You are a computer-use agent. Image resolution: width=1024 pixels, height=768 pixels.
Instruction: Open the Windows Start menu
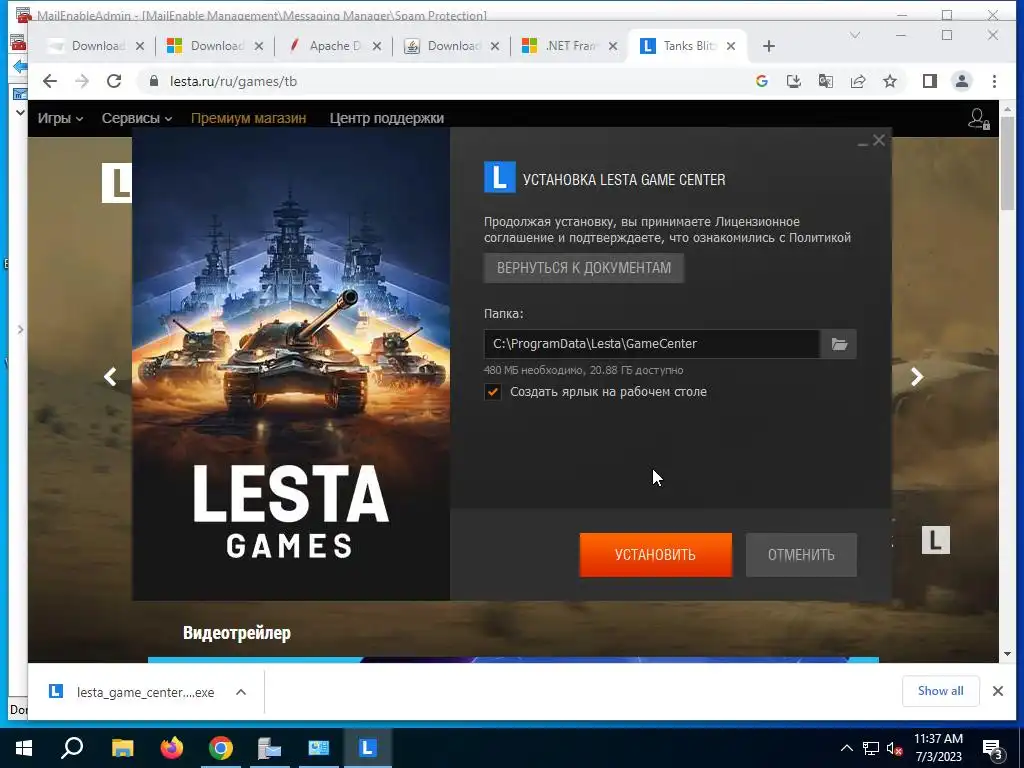click(24, 748)
